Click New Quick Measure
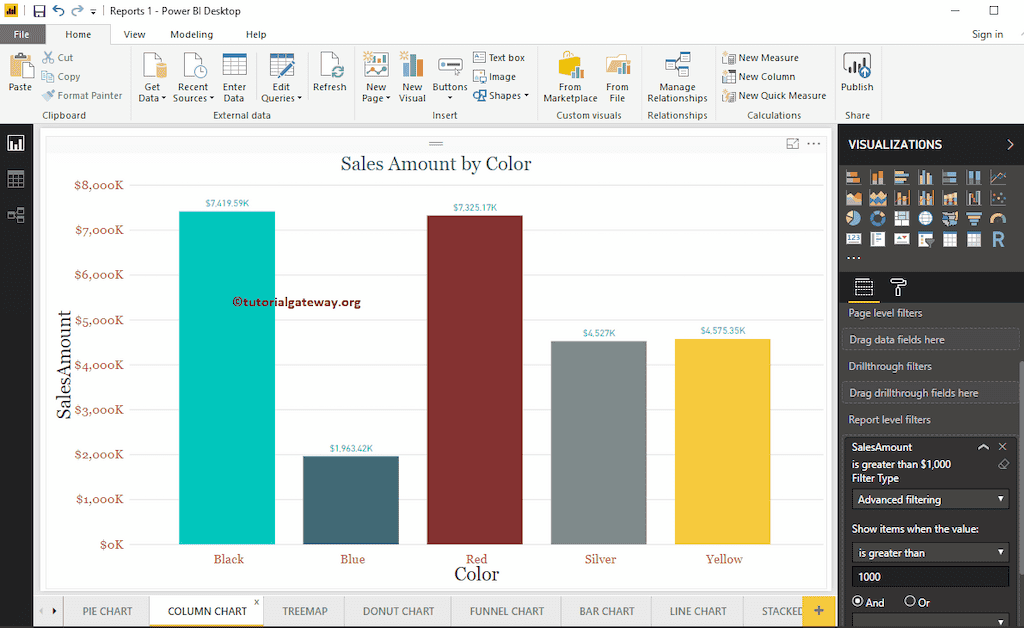The image size is (1024, 628). (x=775, y=95)
